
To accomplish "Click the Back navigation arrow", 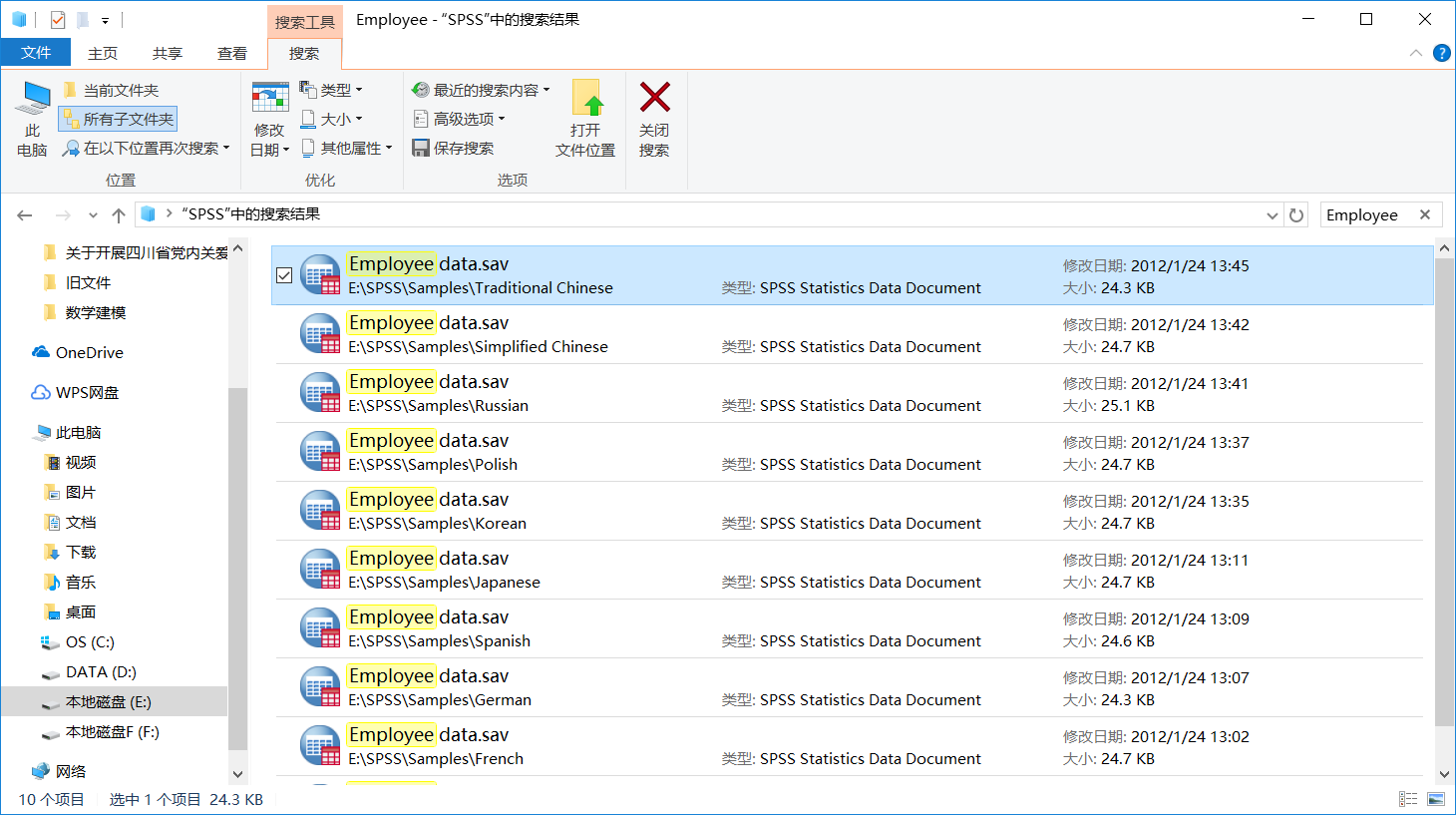I will [25, 214].
